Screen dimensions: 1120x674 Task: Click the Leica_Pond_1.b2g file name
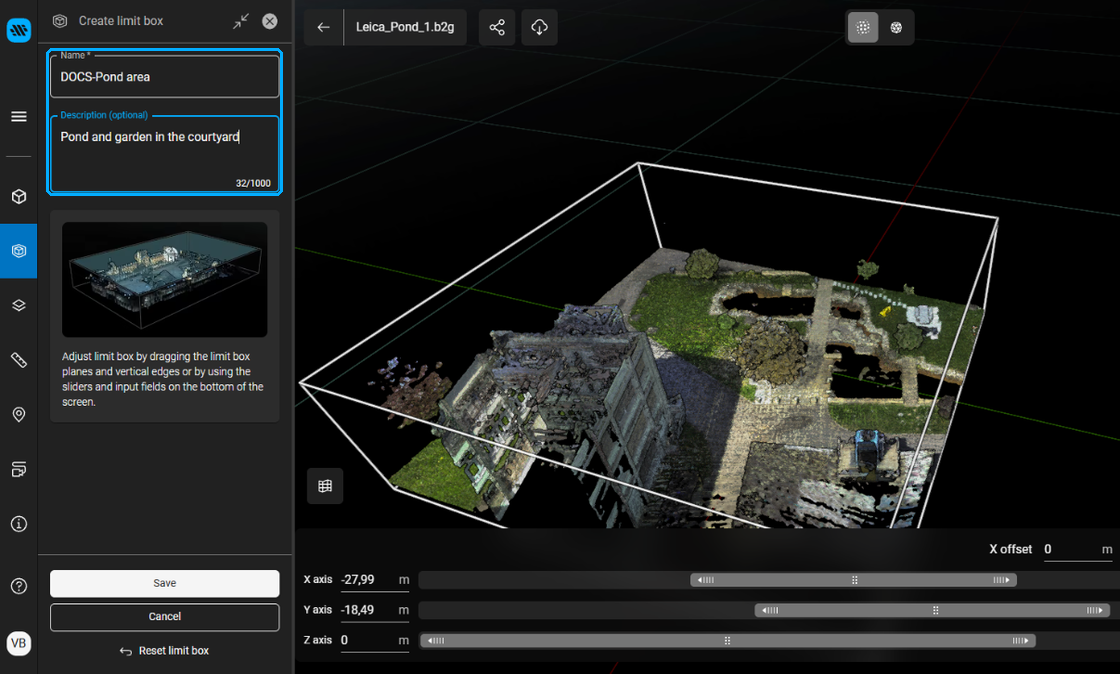pos(405,27)
